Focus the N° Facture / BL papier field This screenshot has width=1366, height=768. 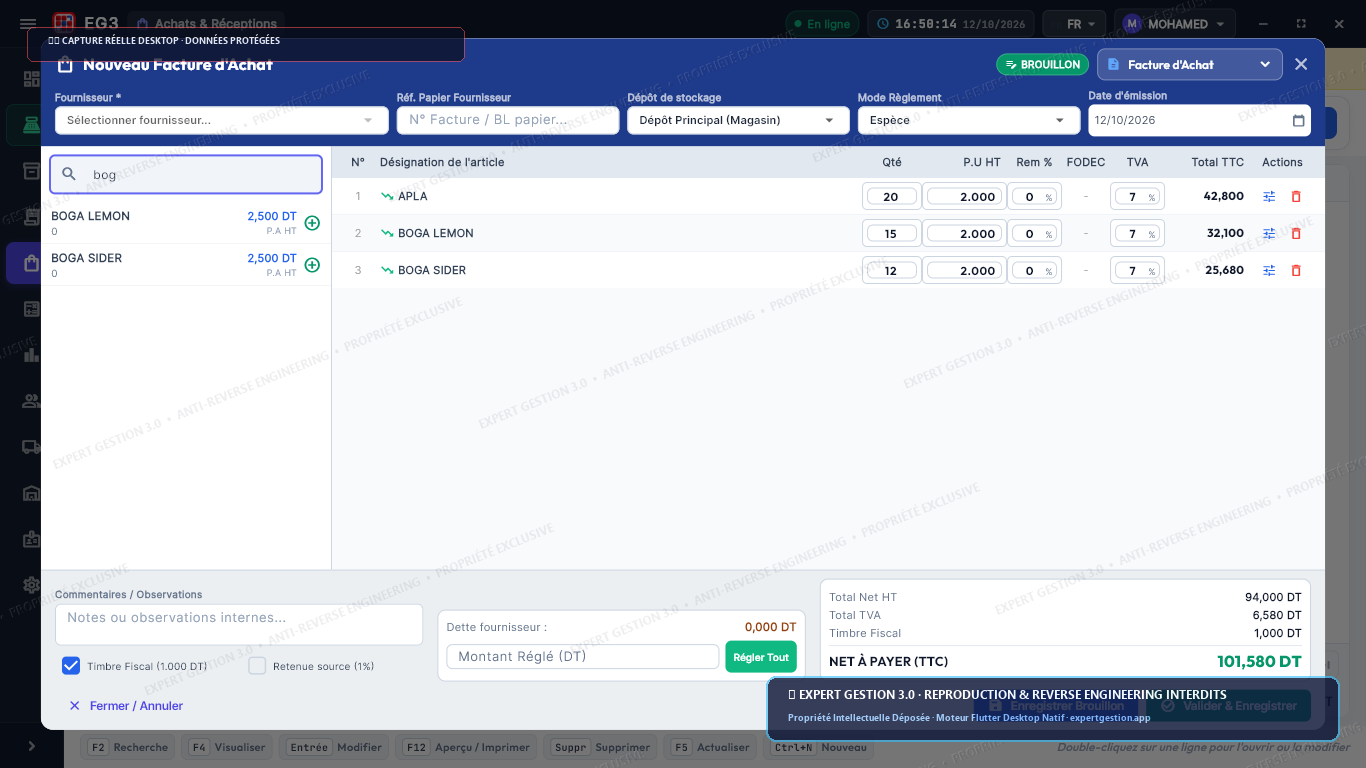508,120
